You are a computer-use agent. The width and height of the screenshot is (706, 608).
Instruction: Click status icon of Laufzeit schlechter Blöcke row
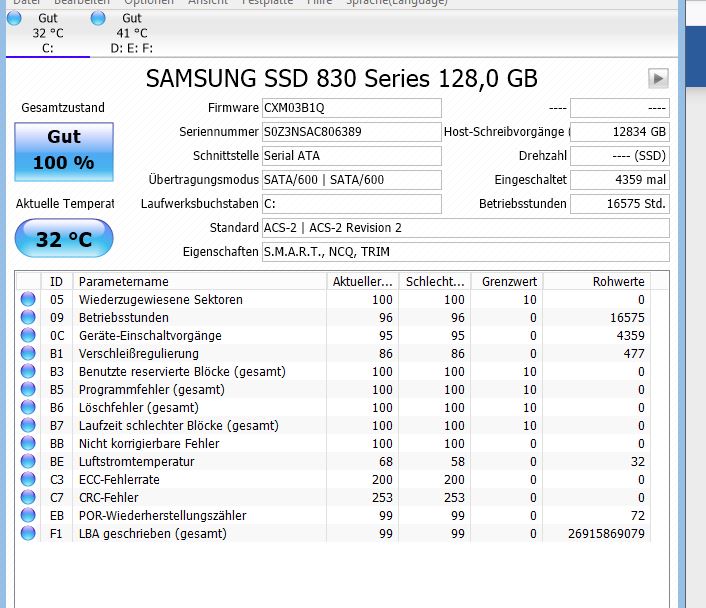[28, 425]
